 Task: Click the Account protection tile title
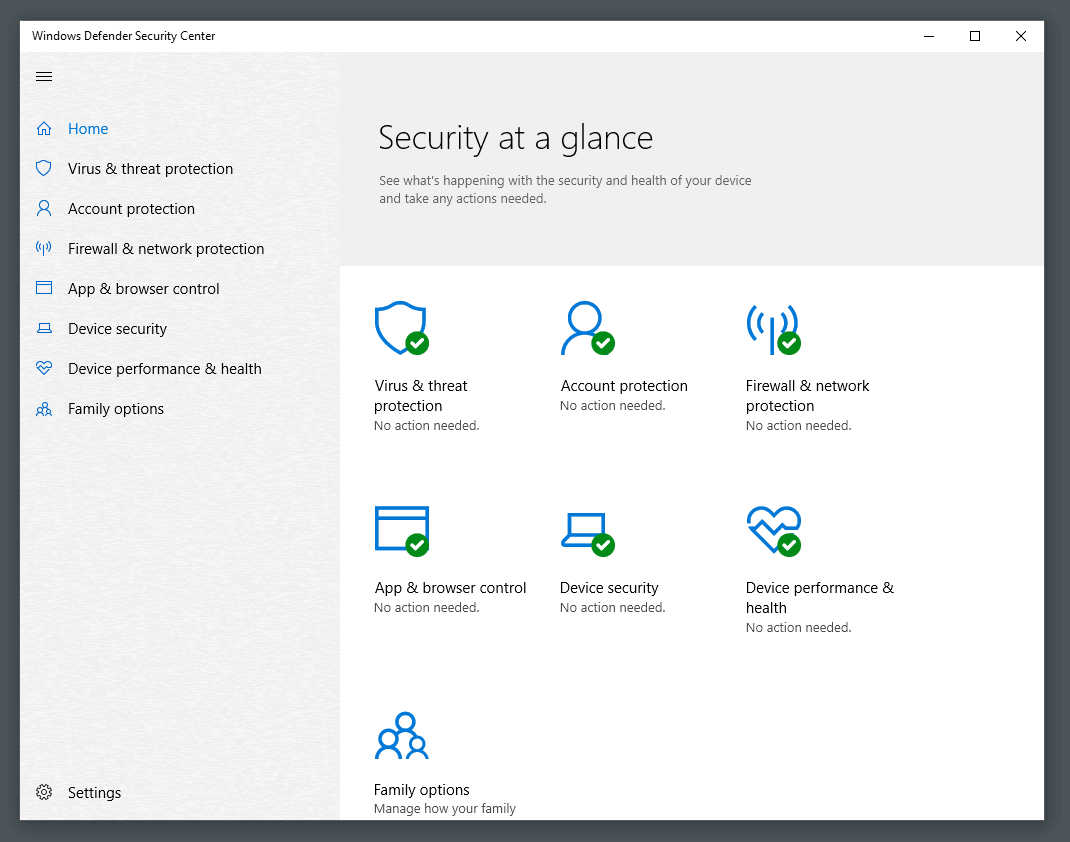tap(624, 386)
